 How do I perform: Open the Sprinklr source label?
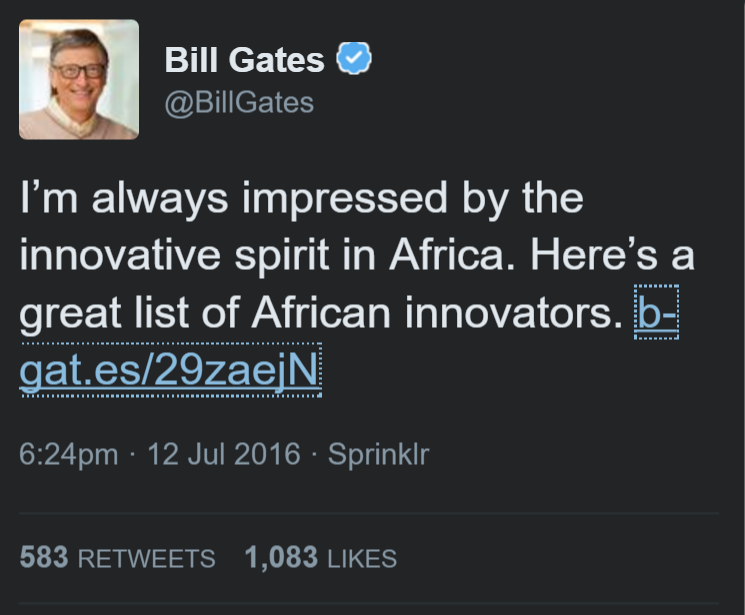coord(379,454)
